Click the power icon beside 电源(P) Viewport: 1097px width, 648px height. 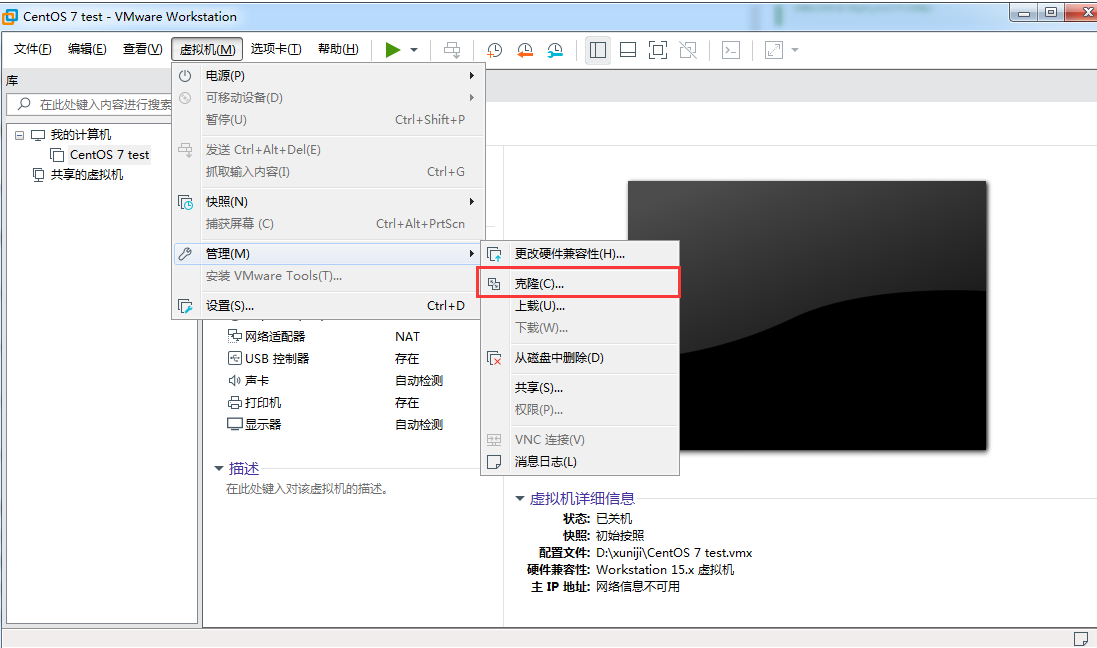pos(185,76)
